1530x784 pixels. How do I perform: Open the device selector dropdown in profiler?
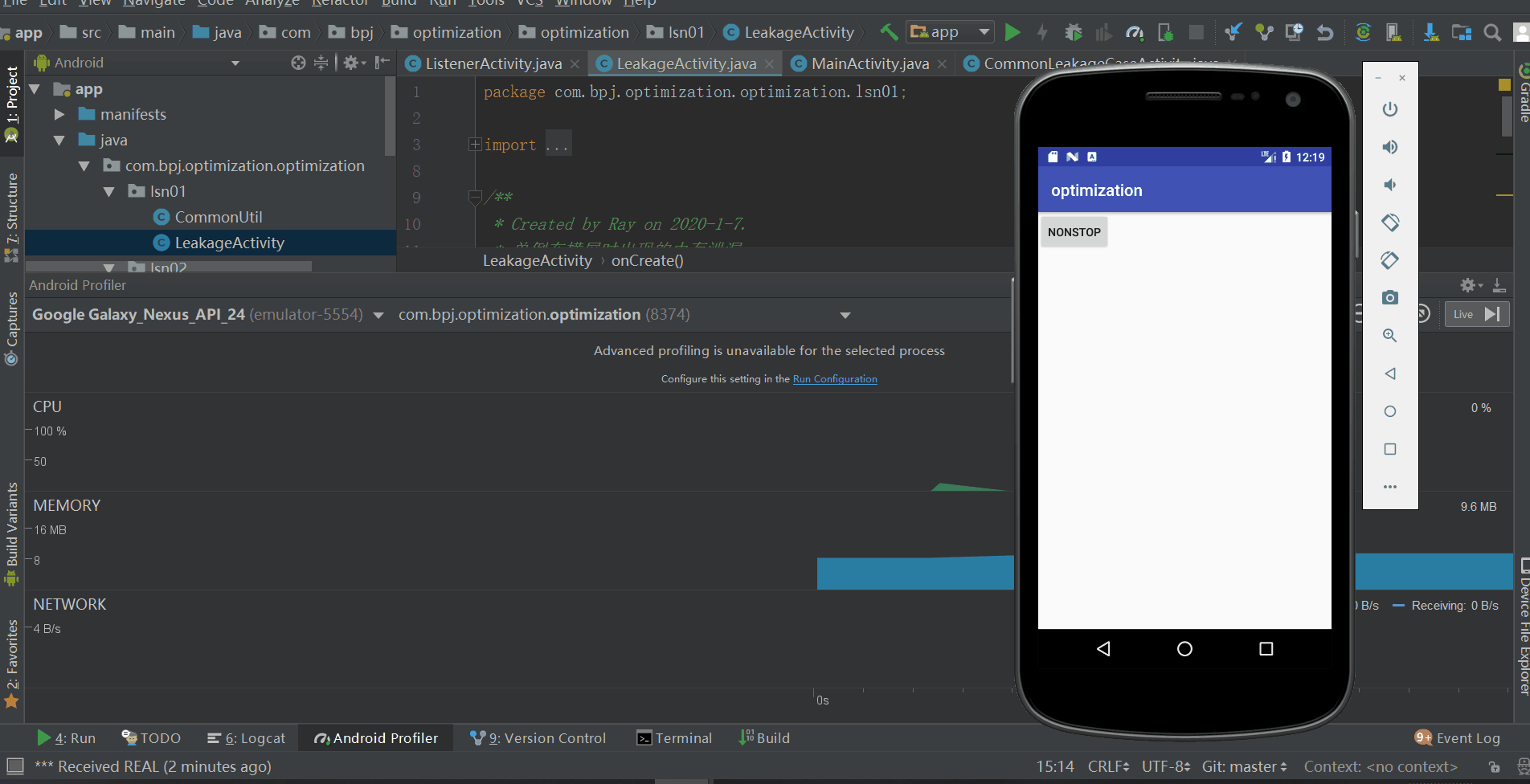tap(378, 315)
